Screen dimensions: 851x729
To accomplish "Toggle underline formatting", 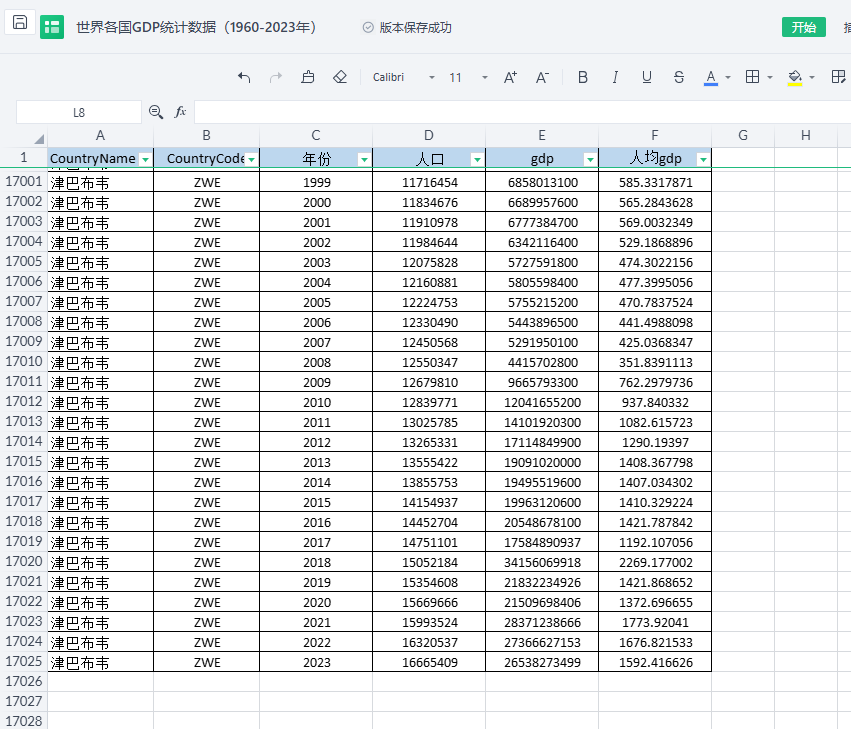I will [x=646, y=78].
